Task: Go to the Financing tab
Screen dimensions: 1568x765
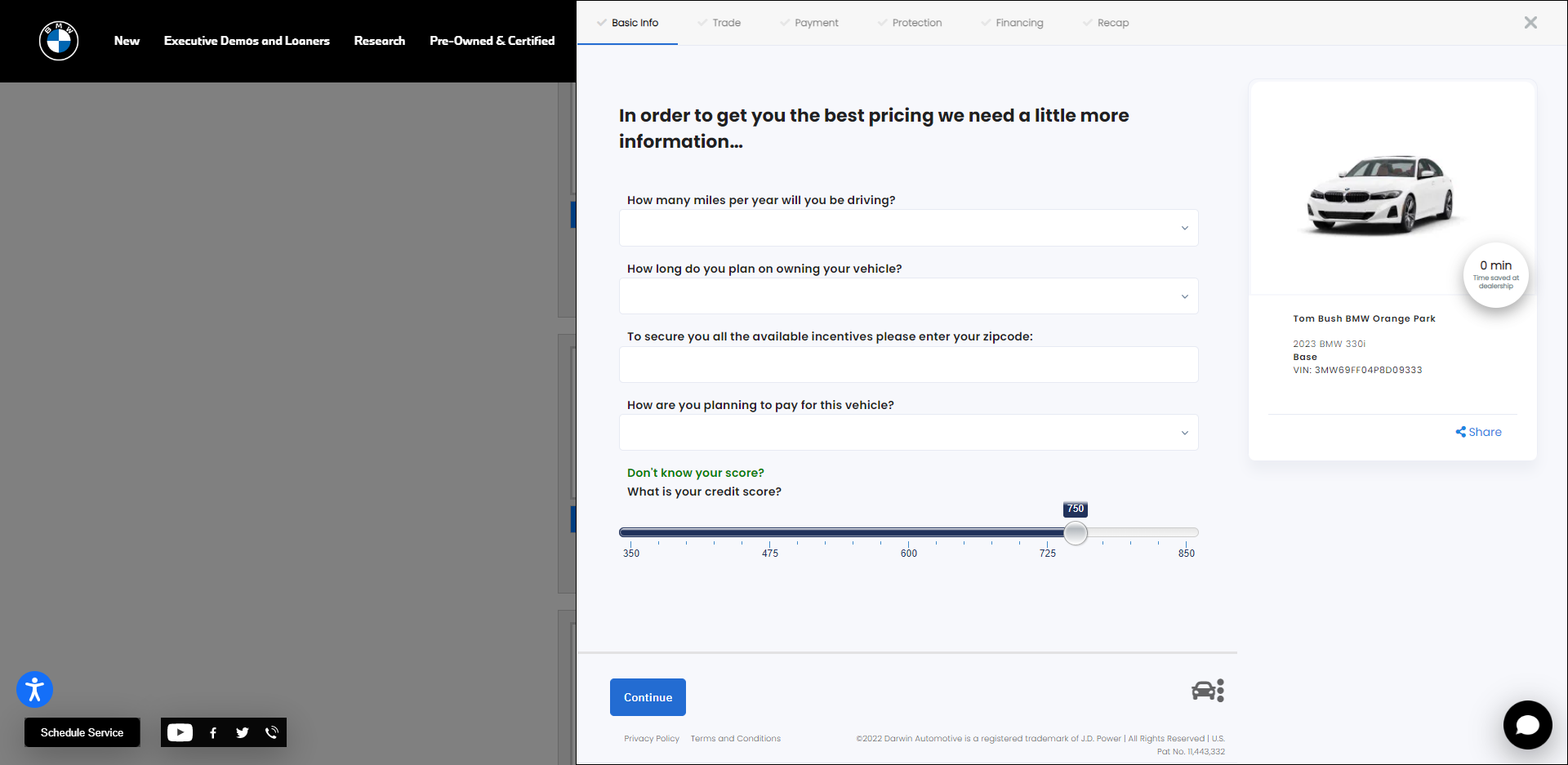Action: (x=1018, y=23)
